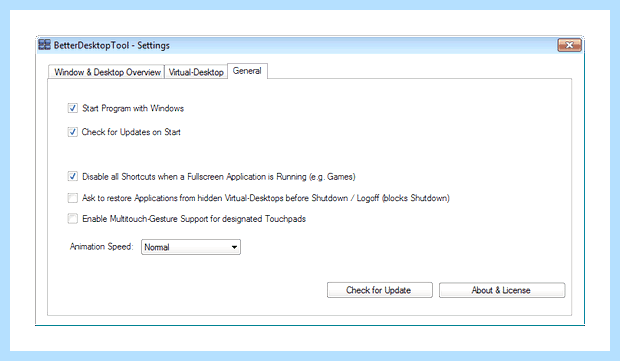Image resolution: width=620 pixels, height=361 pixels.
Task: Click the Check for Update button
Action: click(380, 290)
